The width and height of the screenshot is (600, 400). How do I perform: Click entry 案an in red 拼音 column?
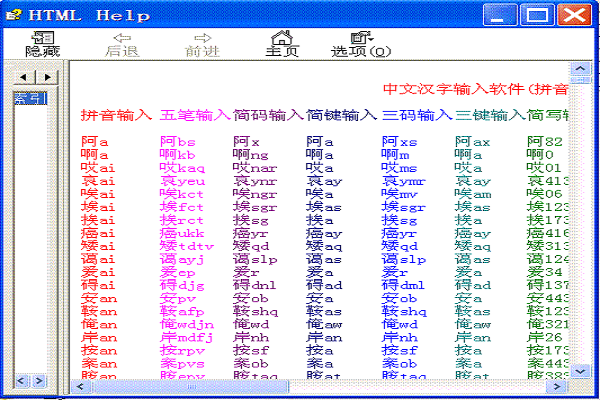click(99, 363)
